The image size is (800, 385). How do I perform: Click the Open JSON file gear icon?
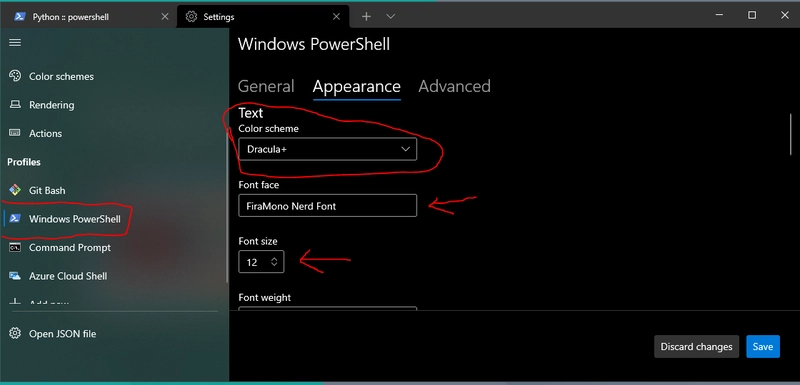[15, 333]
